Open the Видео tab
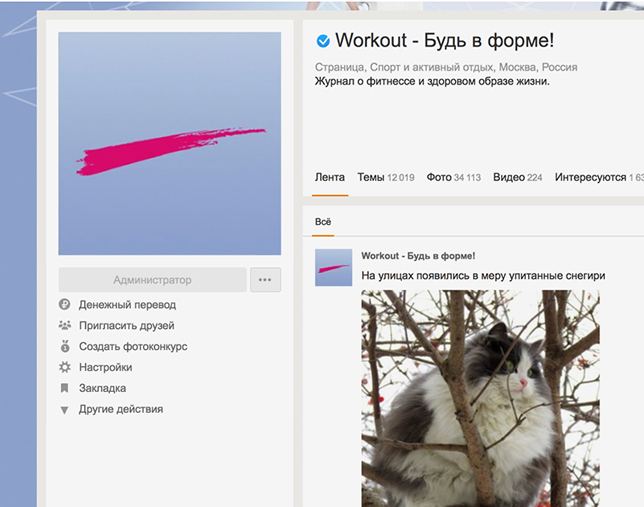The image size is (644, 507). click(x=518, y=177)
